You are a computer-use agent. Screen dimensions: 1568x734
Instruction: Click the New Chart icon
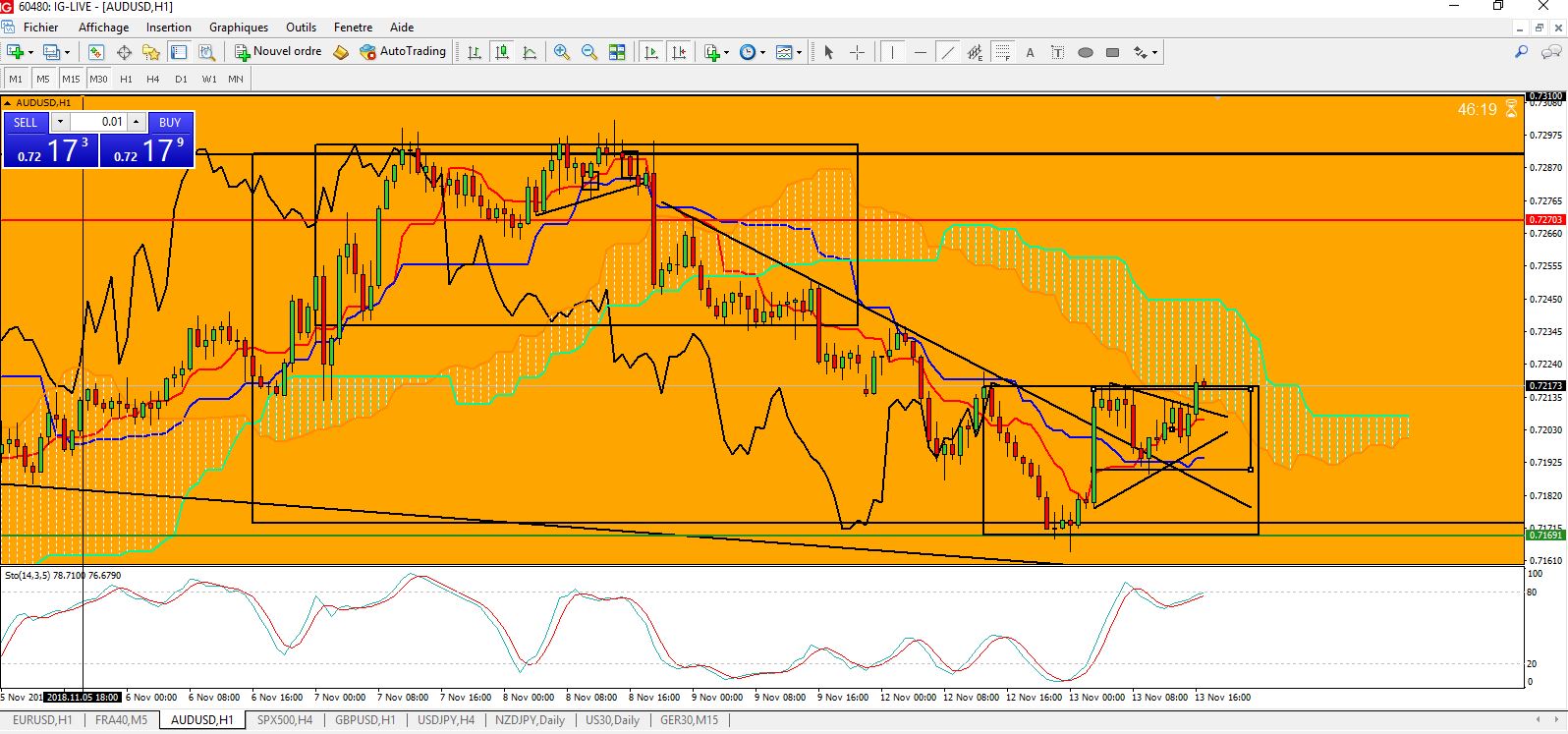point(16,52)
